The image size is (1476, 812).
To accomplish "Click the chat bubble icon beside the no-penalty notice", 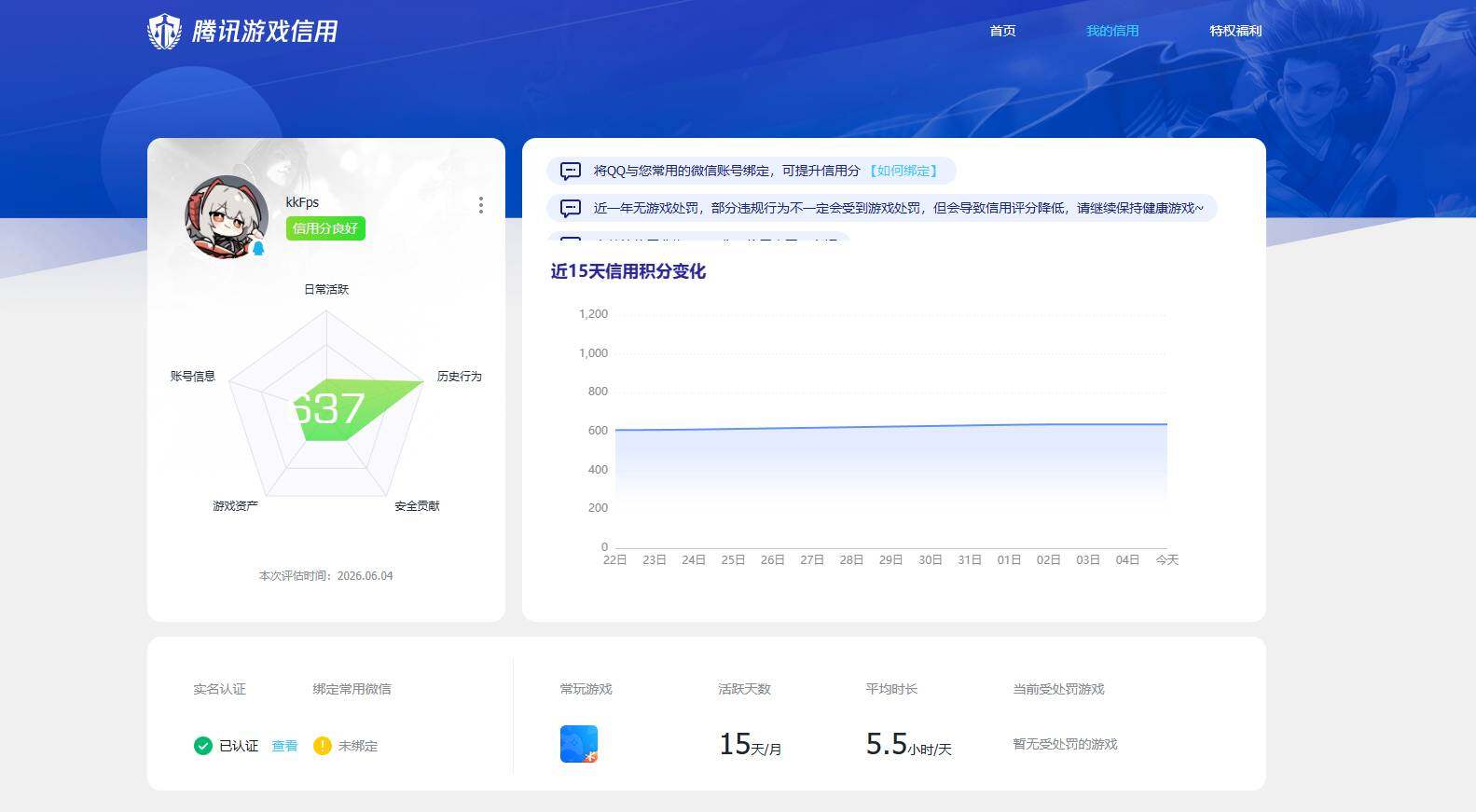I will point(571,208).
